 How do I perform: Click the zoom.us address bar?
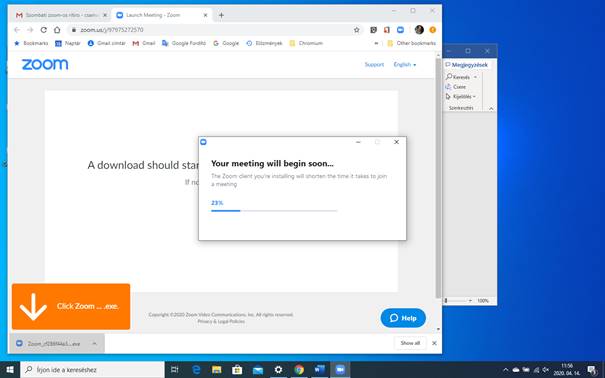pos(214,30)
